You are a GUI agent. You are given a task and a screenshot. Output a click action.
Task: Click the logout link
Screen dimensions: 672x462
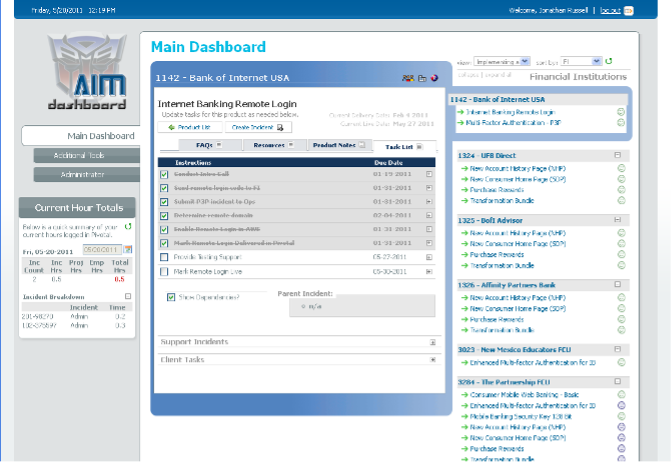(610, 10)
